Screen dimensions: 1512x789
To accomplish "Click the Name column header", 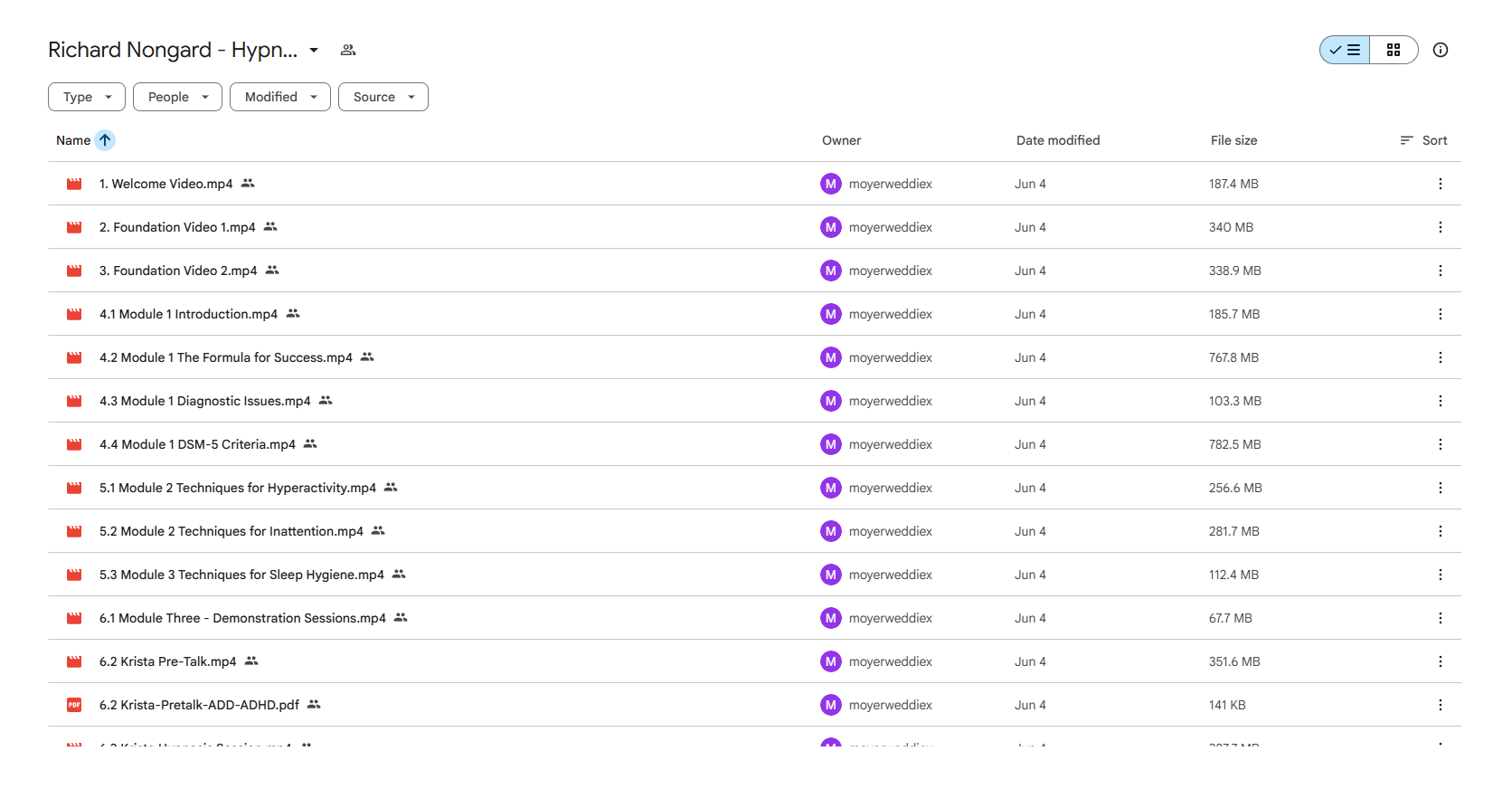I will coord(73,140).
